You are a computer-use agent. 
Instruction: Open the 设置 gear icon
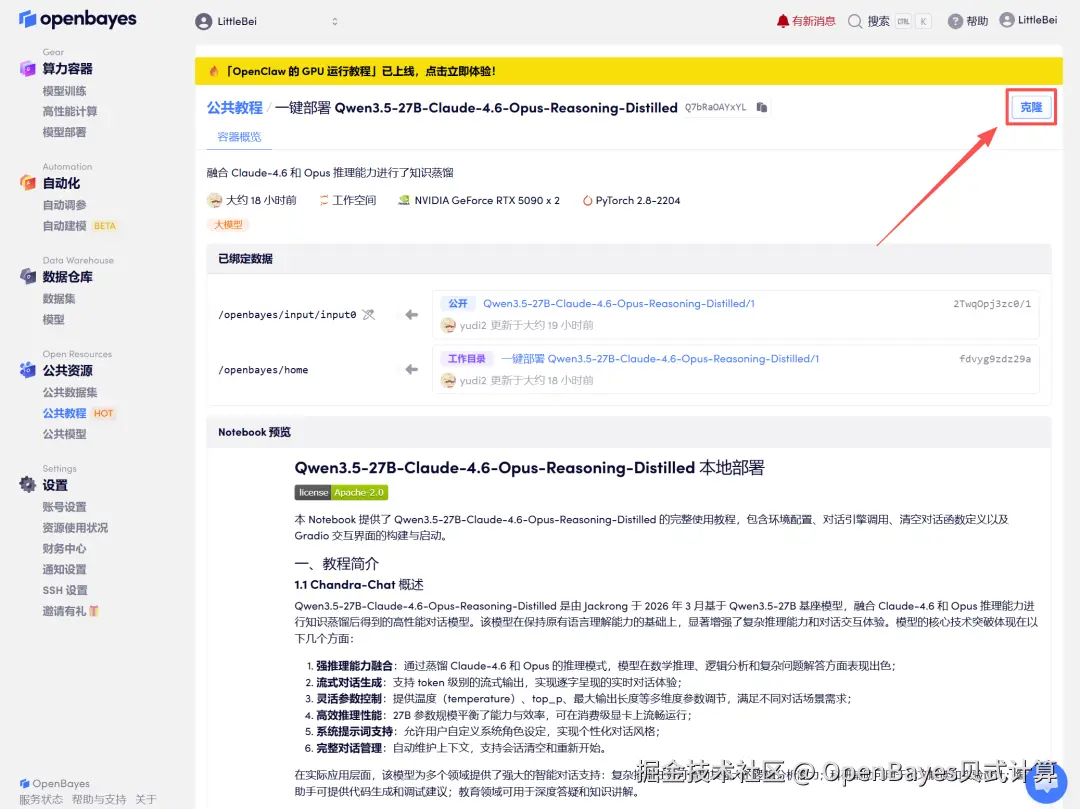(x=28, y=485)
